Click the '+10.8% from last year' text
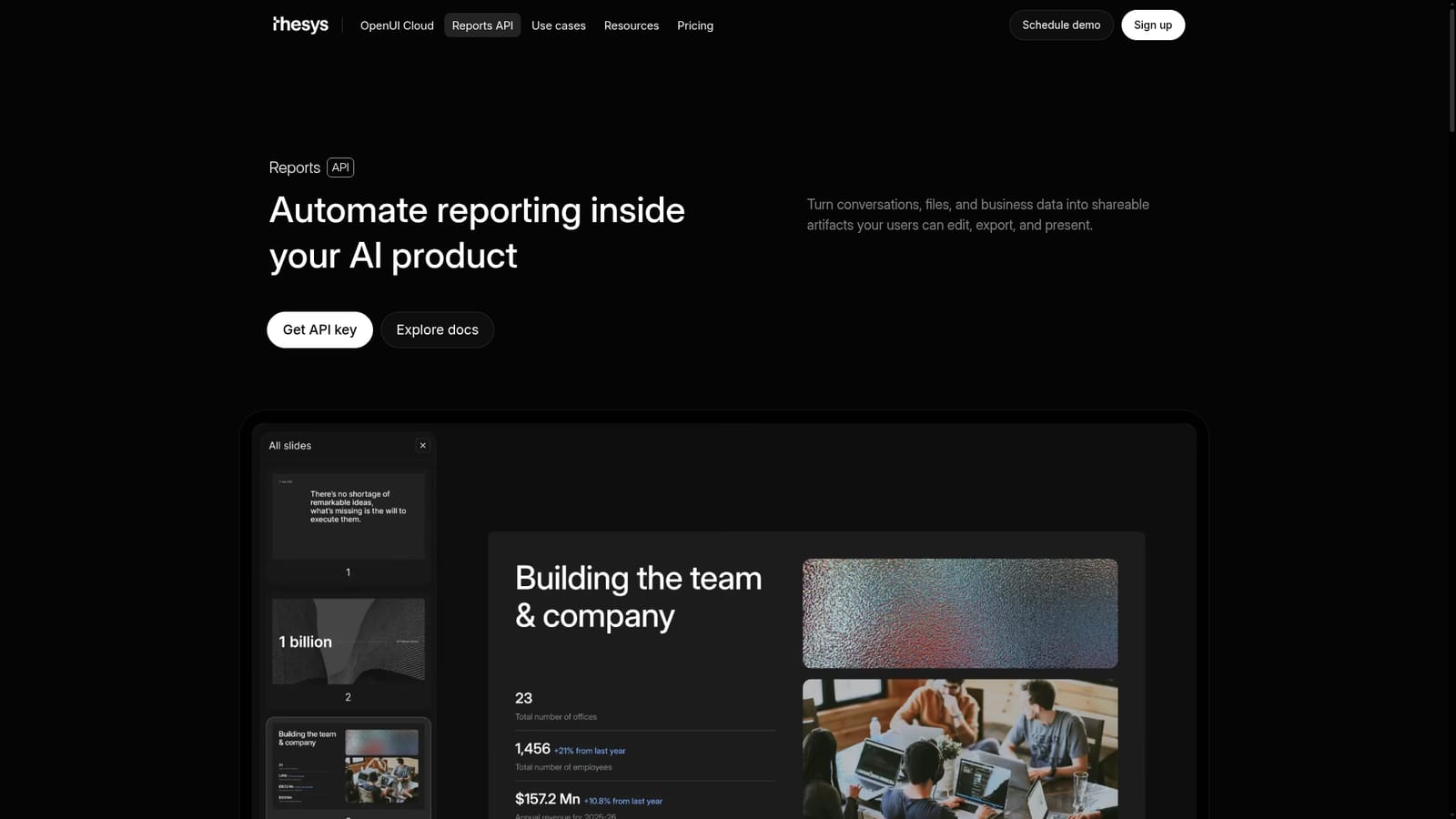The width and height of the screenshot is (1456, 819). point(623,801)
